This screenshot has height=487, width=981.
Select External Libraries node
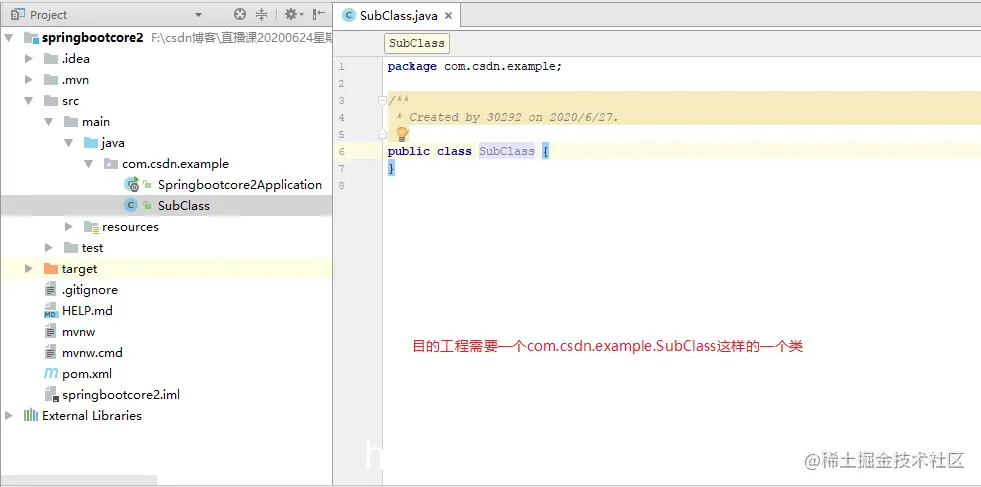[92, 416]
